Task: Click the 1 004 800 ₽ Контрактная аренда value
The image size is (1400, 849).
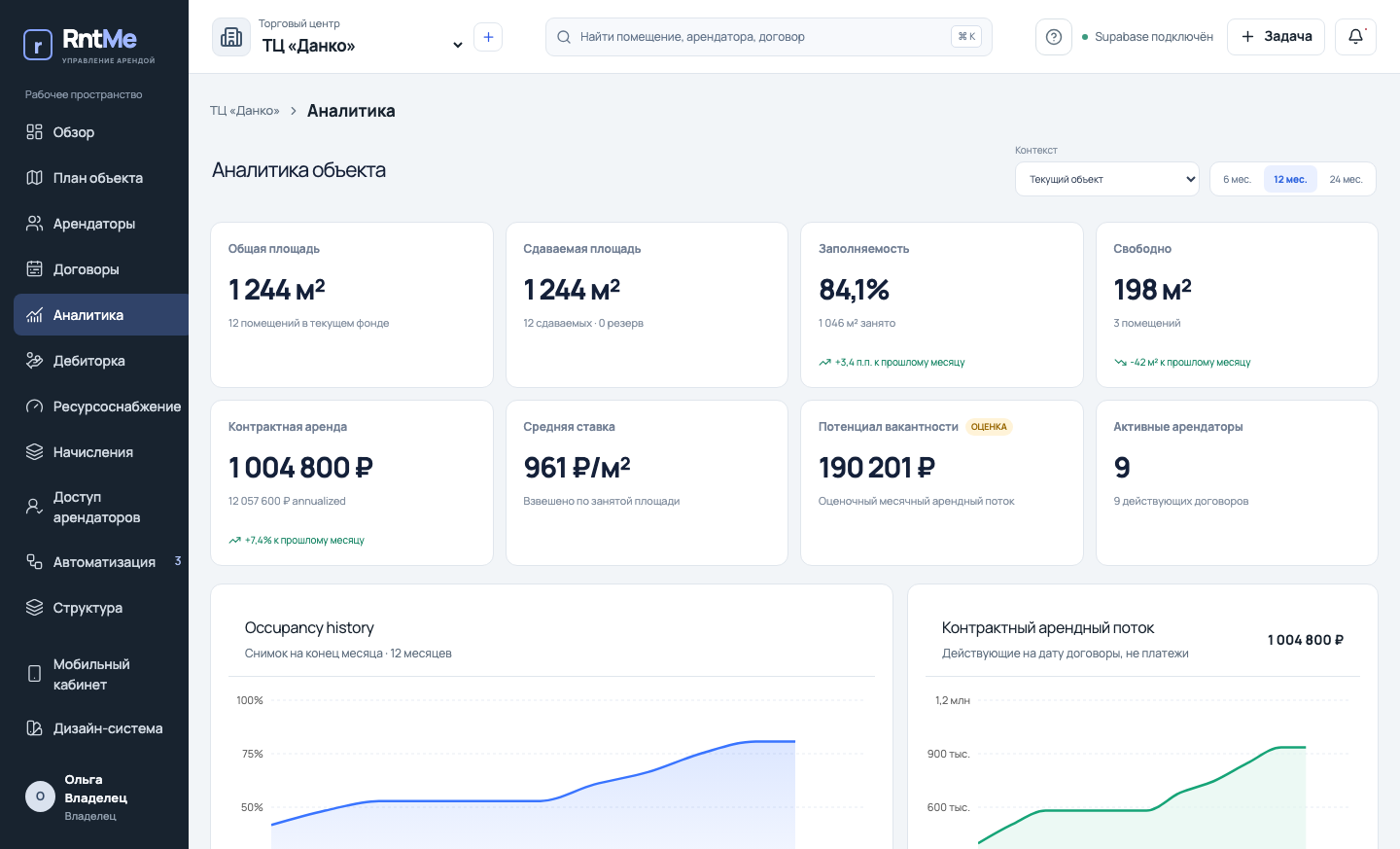Action: [x=300, y=468]
